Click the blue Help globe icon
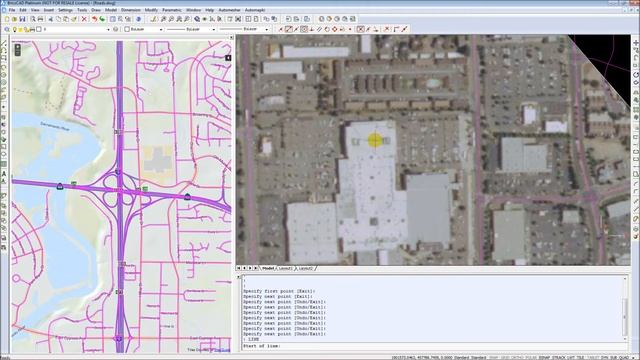Image resolution: width=640 pixels, height=360 pixels. tap(138, 19)
